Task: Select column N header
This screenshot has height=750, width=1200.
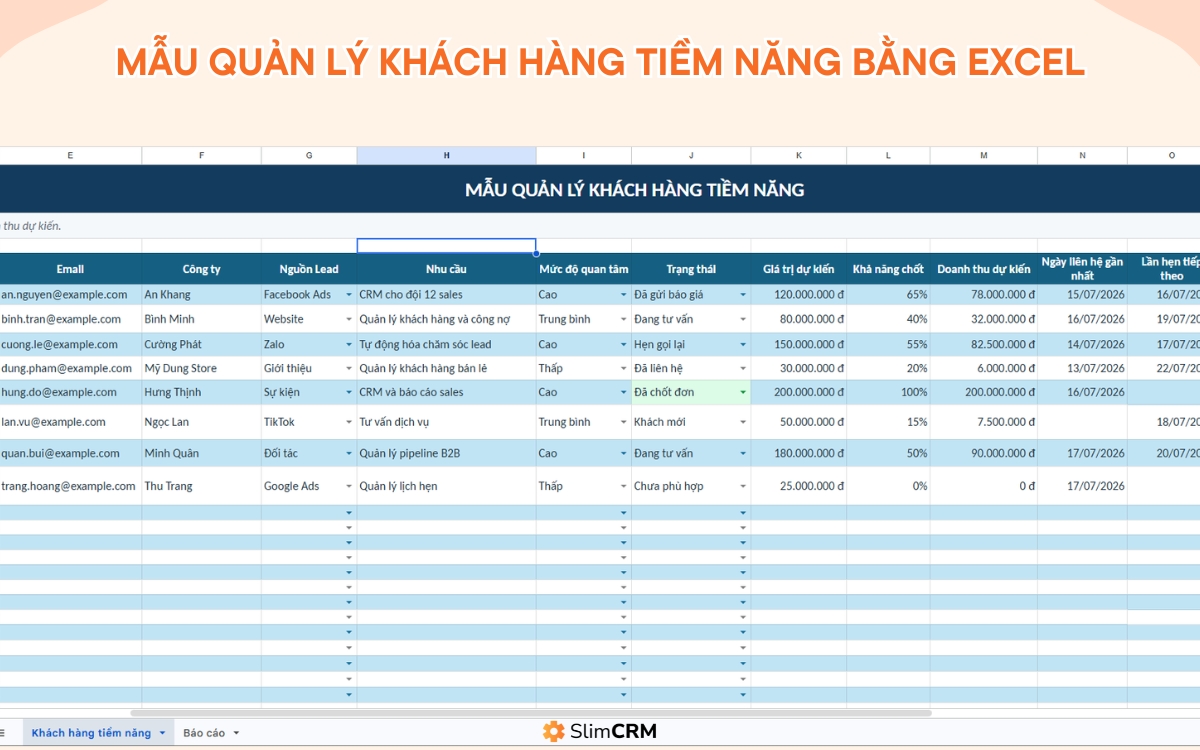Action: [1082, 156]
